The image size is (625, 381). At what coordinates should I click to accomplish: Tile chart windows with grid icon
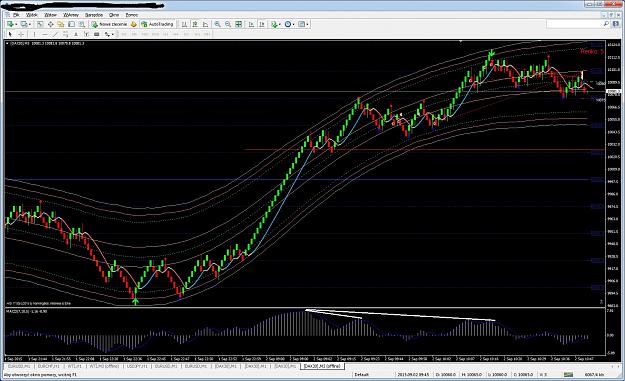[x=238, y=24]
